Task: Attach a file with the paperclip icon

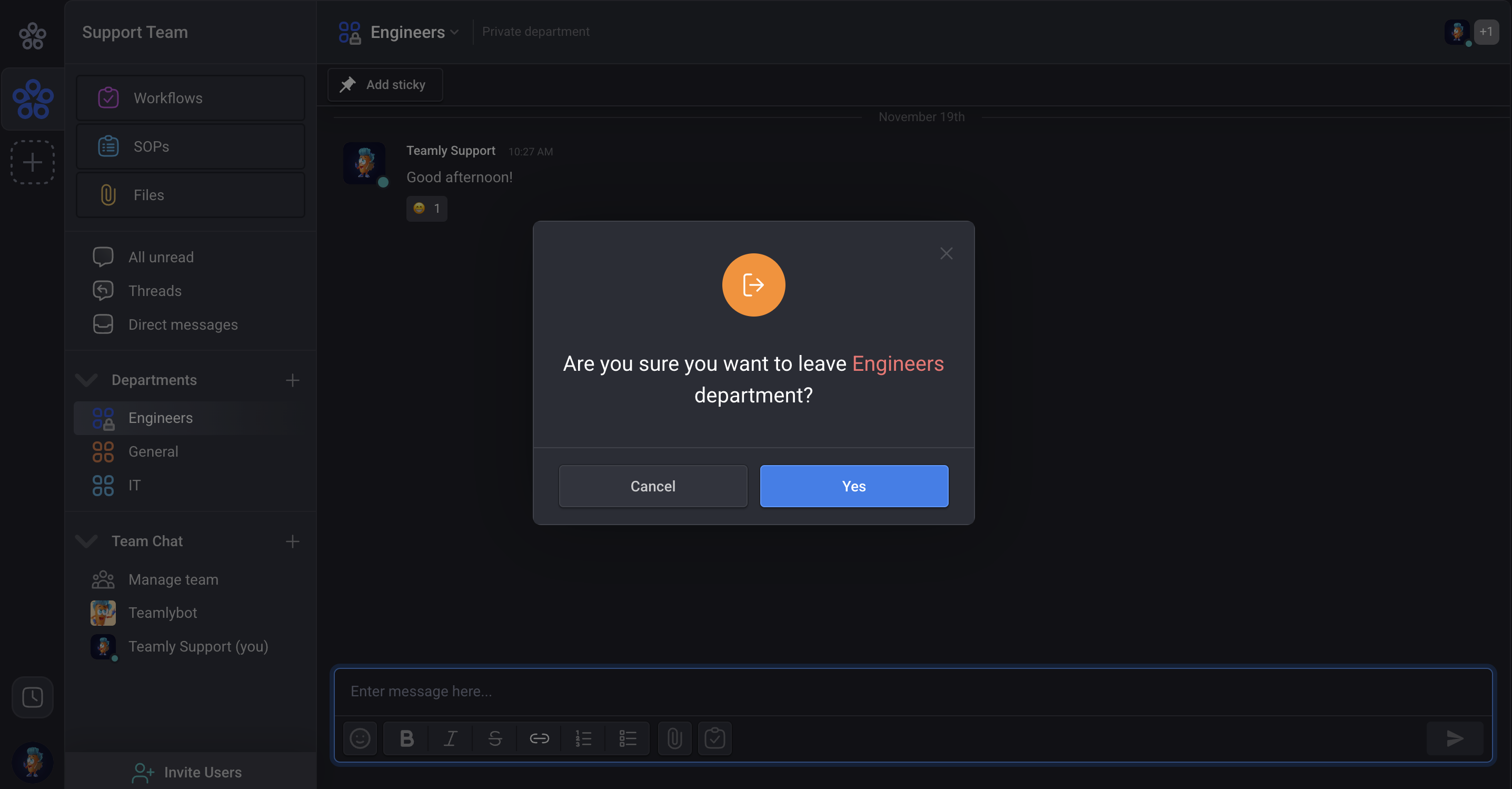Action: pyautogui.click(x=674, y=738)
